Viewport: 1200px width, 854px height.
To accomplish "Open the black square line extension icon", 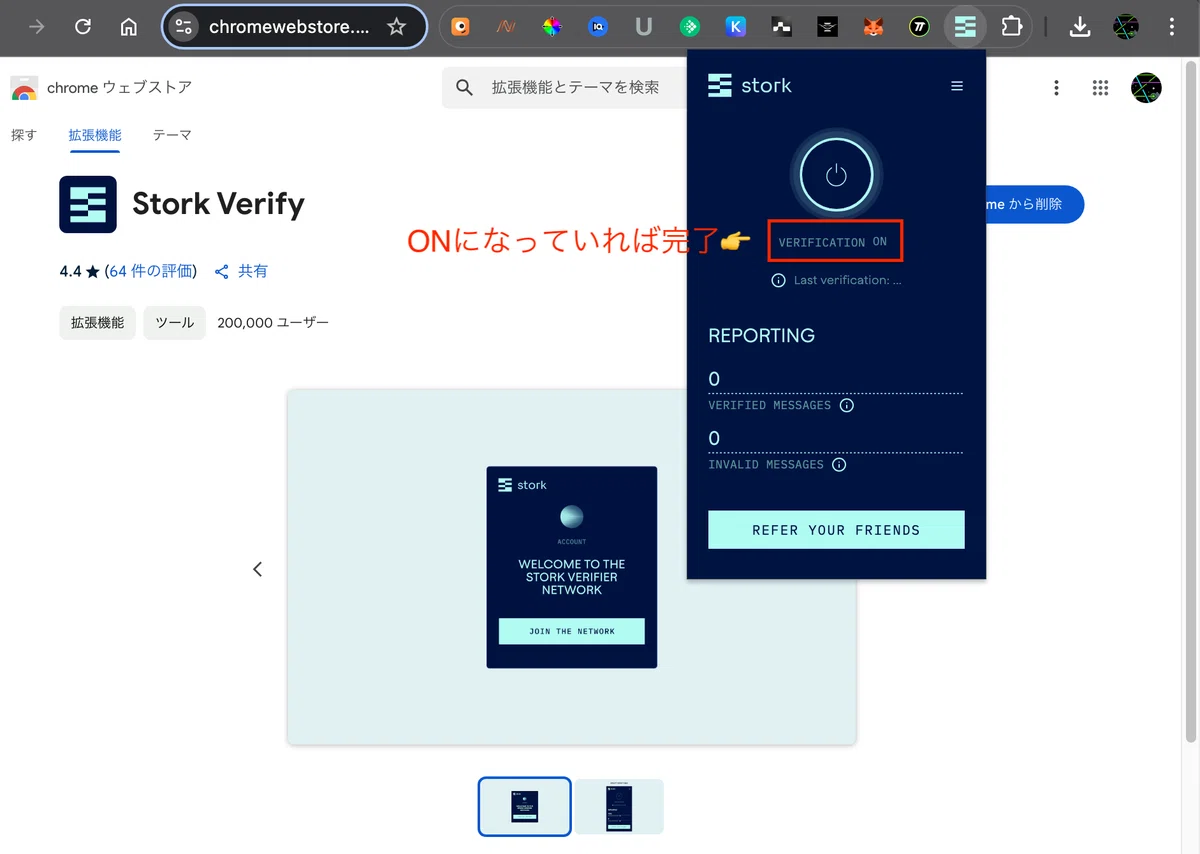I will [827, 27].
